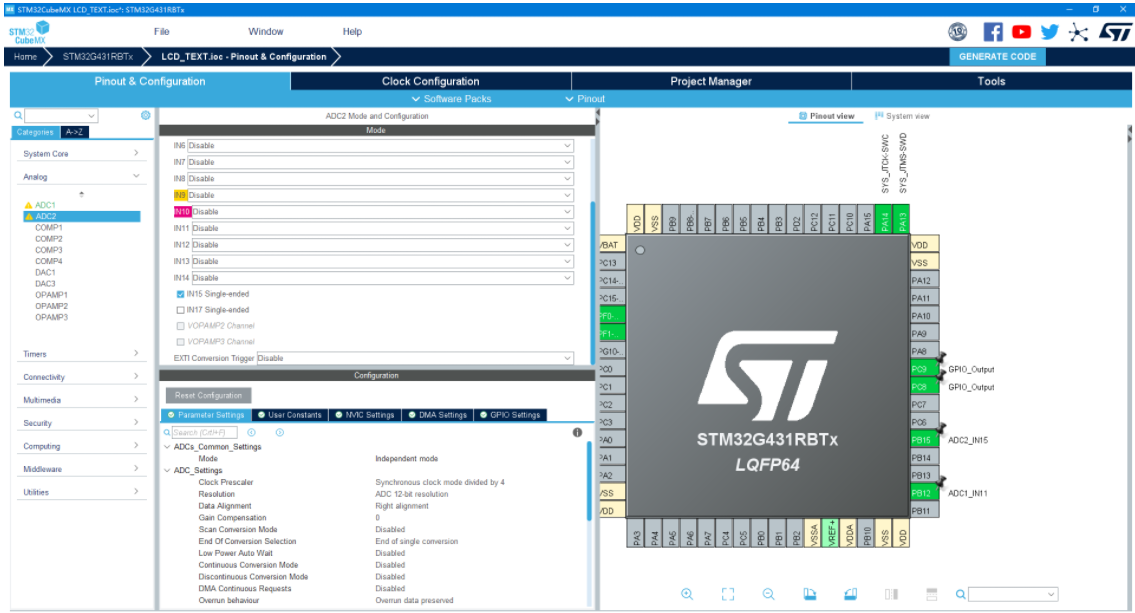
Task: Click GENERATE CODE button
Action: [997, 56]
